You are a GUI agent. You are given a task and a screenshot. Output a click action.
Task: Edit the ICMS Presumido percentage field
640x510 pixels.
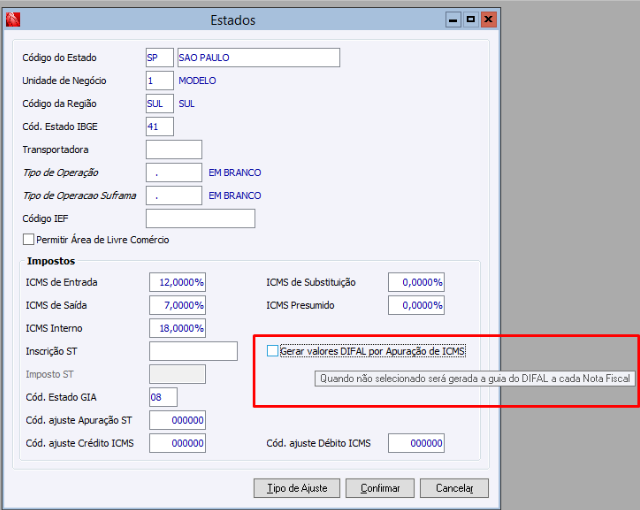click(x=416, y=305)
